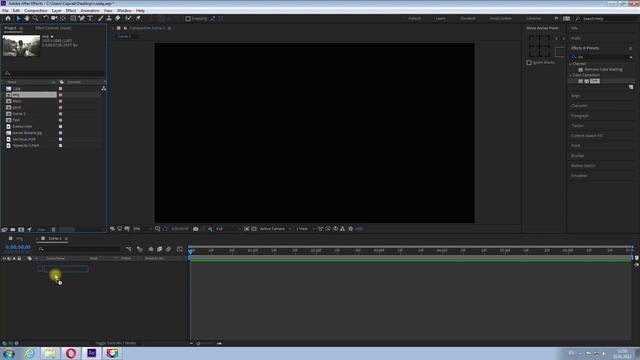Toggle the transparency grid in viewer

pyautogui.click(x=254, y=229)
